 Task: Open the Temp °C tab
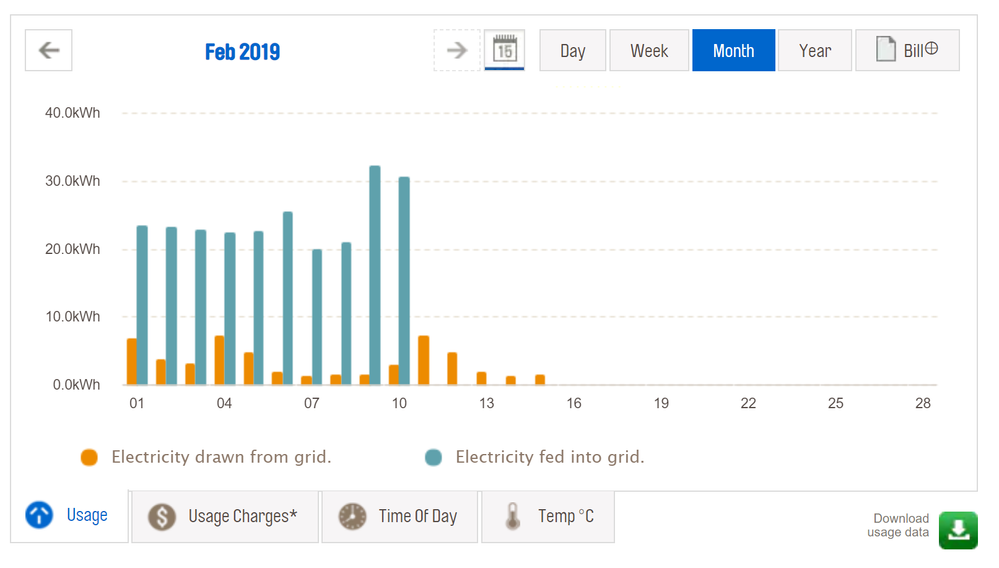[548, 517]
